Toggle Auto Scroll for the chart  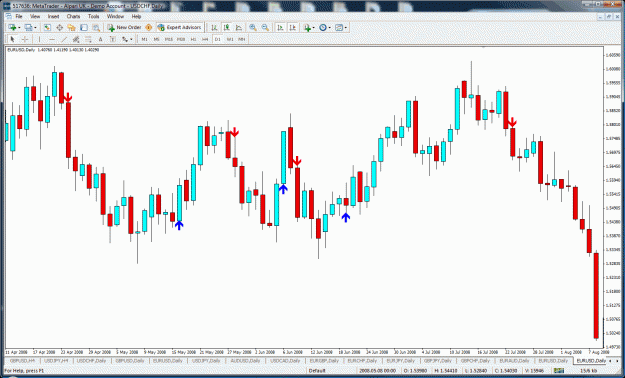280,28
